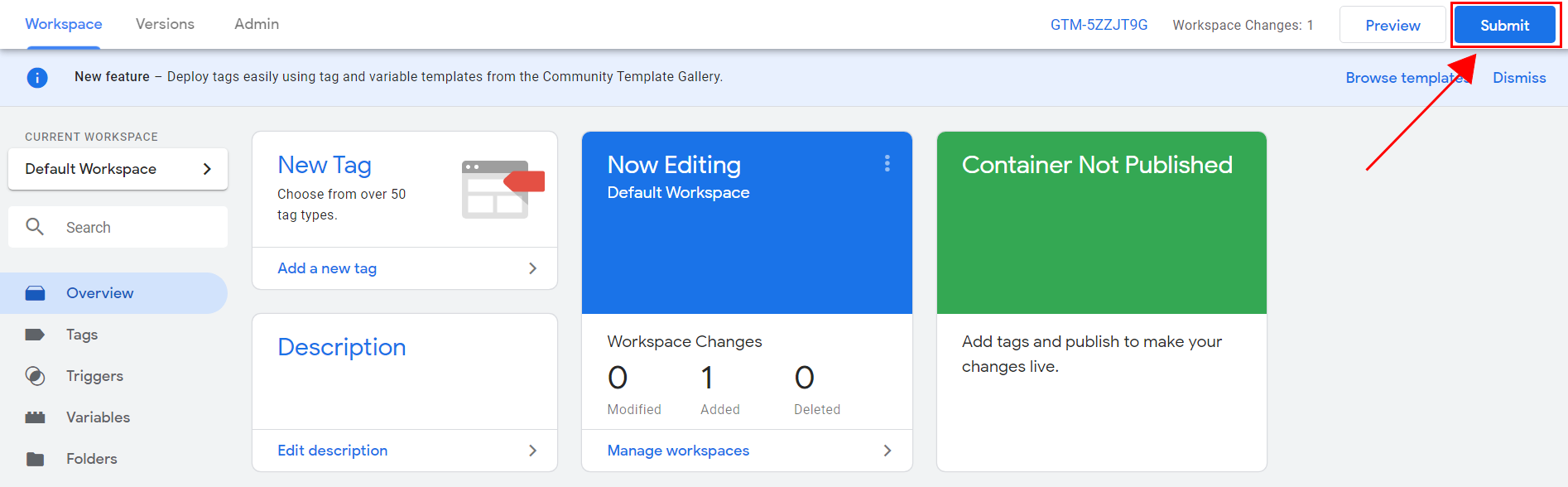1568x487 pixels.
Task: Click the Edit description chevron arrow
Action: pos(532,451)
